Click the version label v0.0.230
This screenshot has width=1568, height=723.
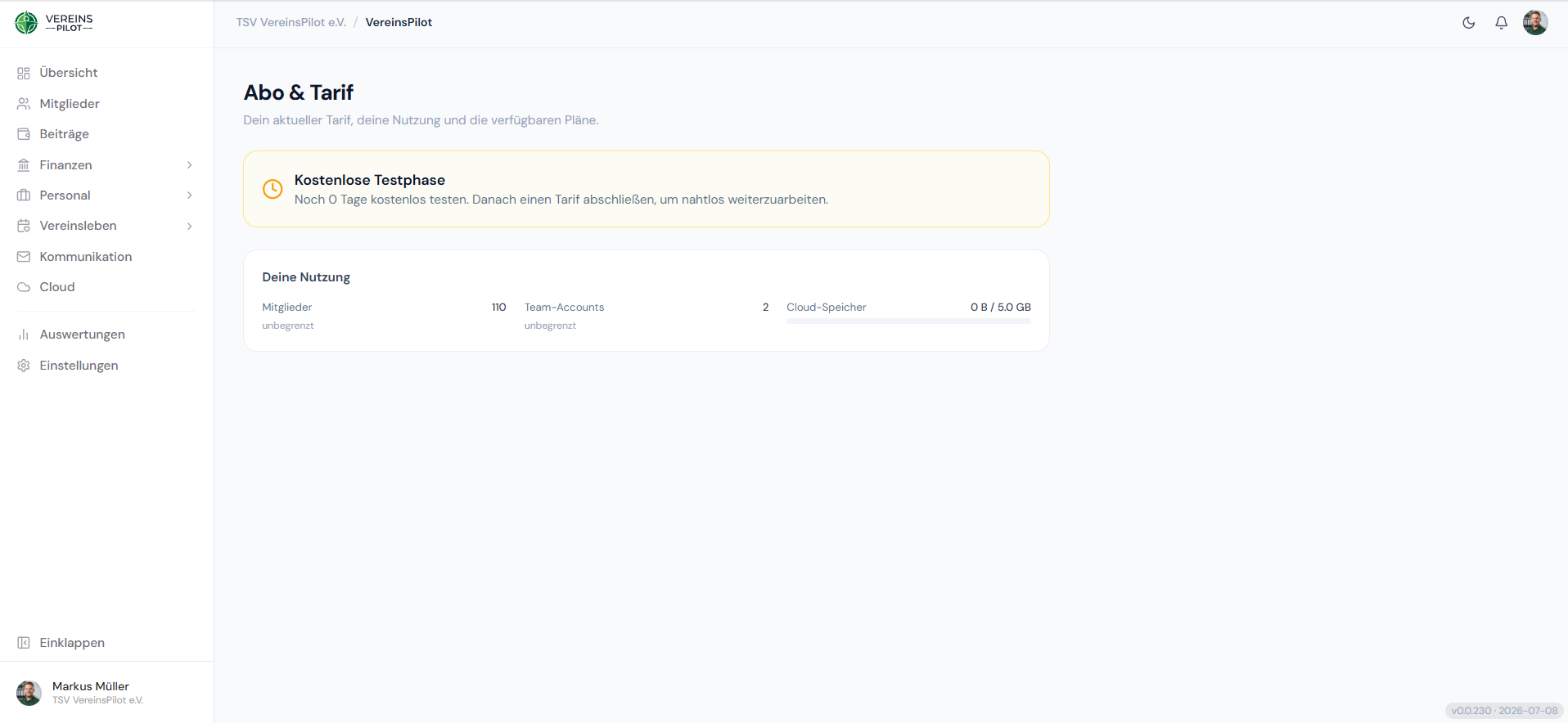(1505, 711)
